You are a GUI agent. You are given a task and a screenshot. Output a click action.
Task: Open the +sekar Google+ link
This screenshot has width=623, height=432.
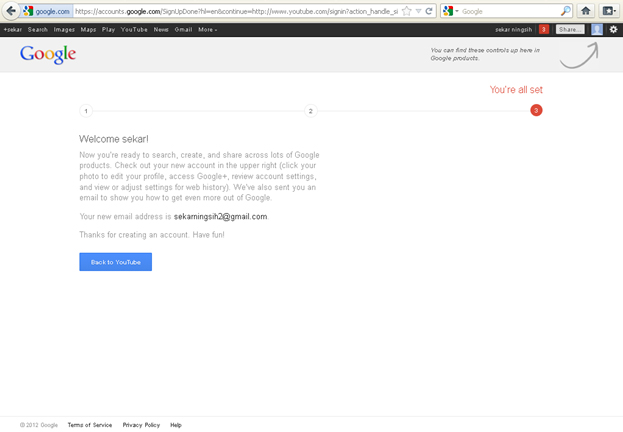tap(13, 29)
